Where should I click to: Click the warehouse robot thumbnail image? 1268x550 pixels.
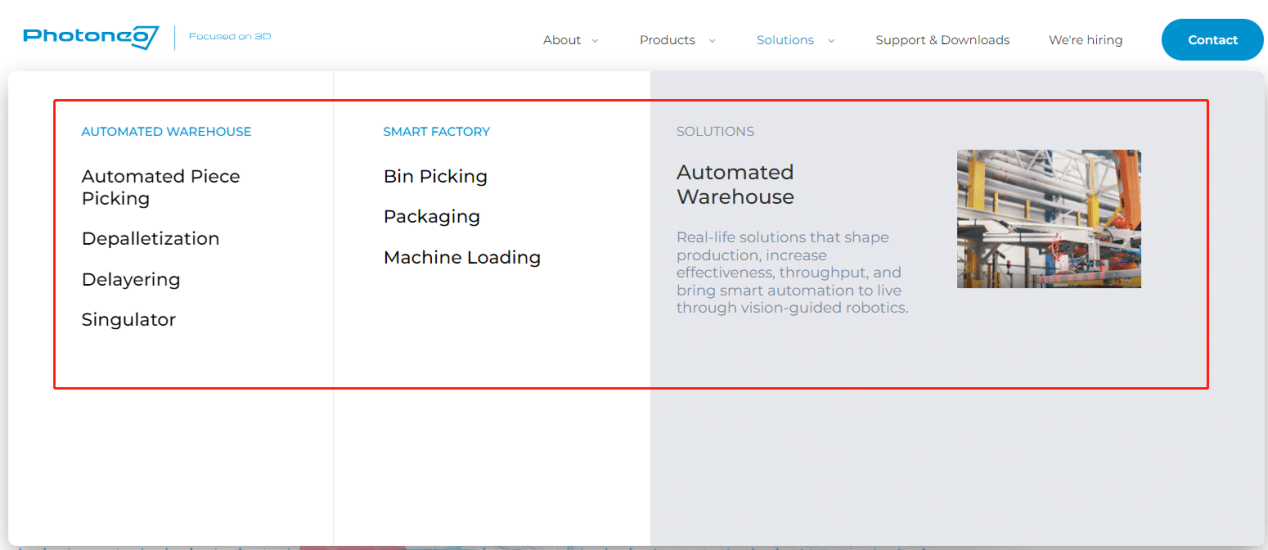click(1048, 219)
